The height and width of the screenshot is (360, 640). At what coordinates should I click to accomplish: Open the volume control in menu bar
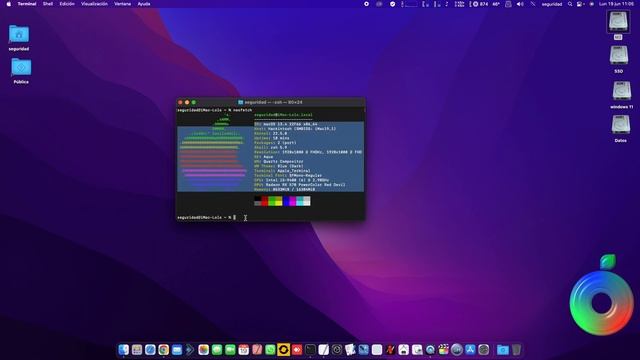pos(520,4)
